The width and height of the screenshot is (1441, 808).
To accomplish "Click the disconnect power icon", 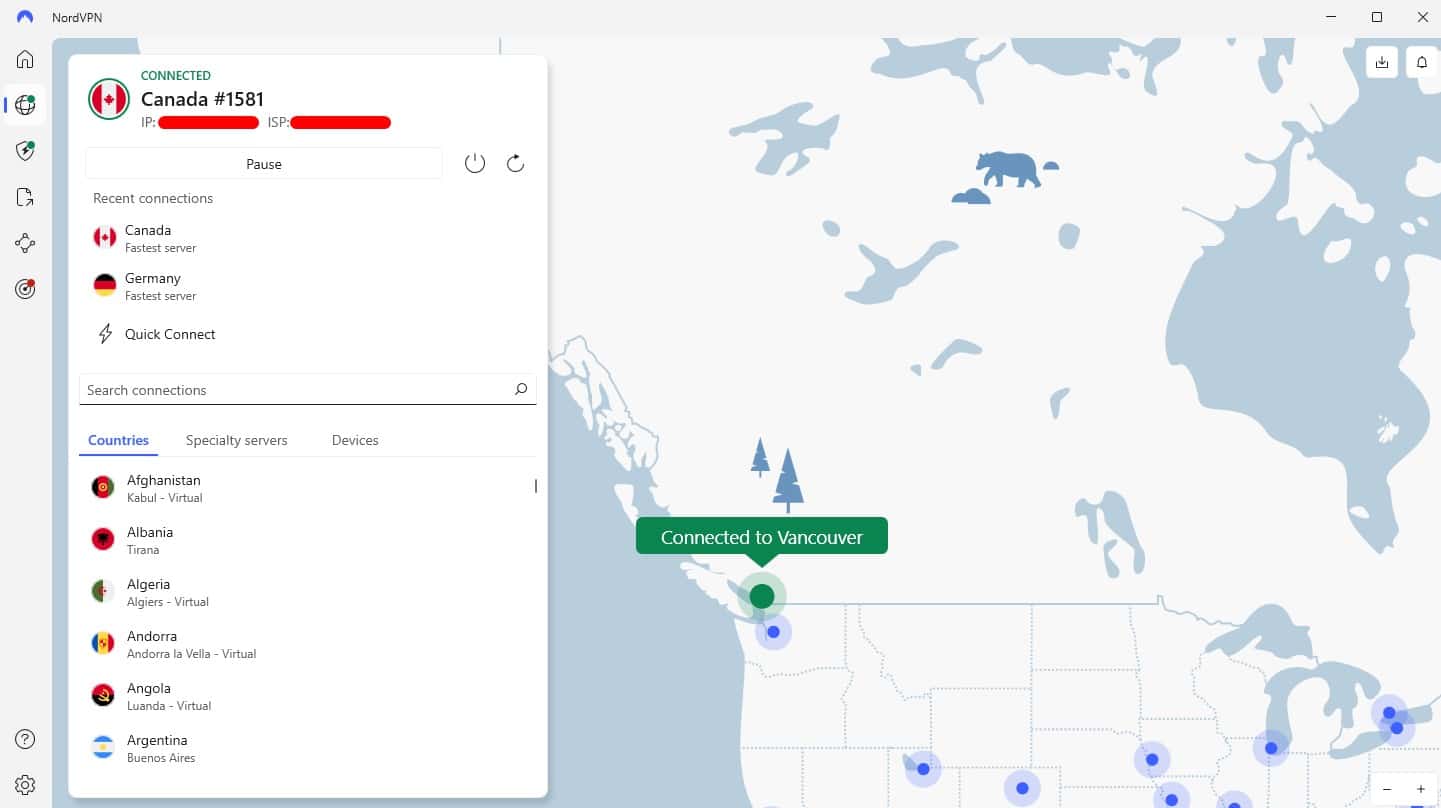I will tap(475, 163).
